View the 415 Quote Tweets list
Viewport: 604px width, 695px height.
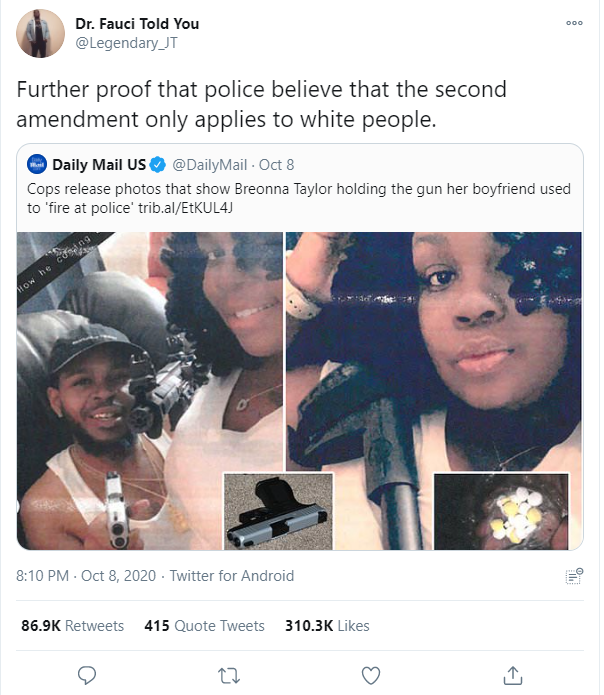[x=204, y=625]
